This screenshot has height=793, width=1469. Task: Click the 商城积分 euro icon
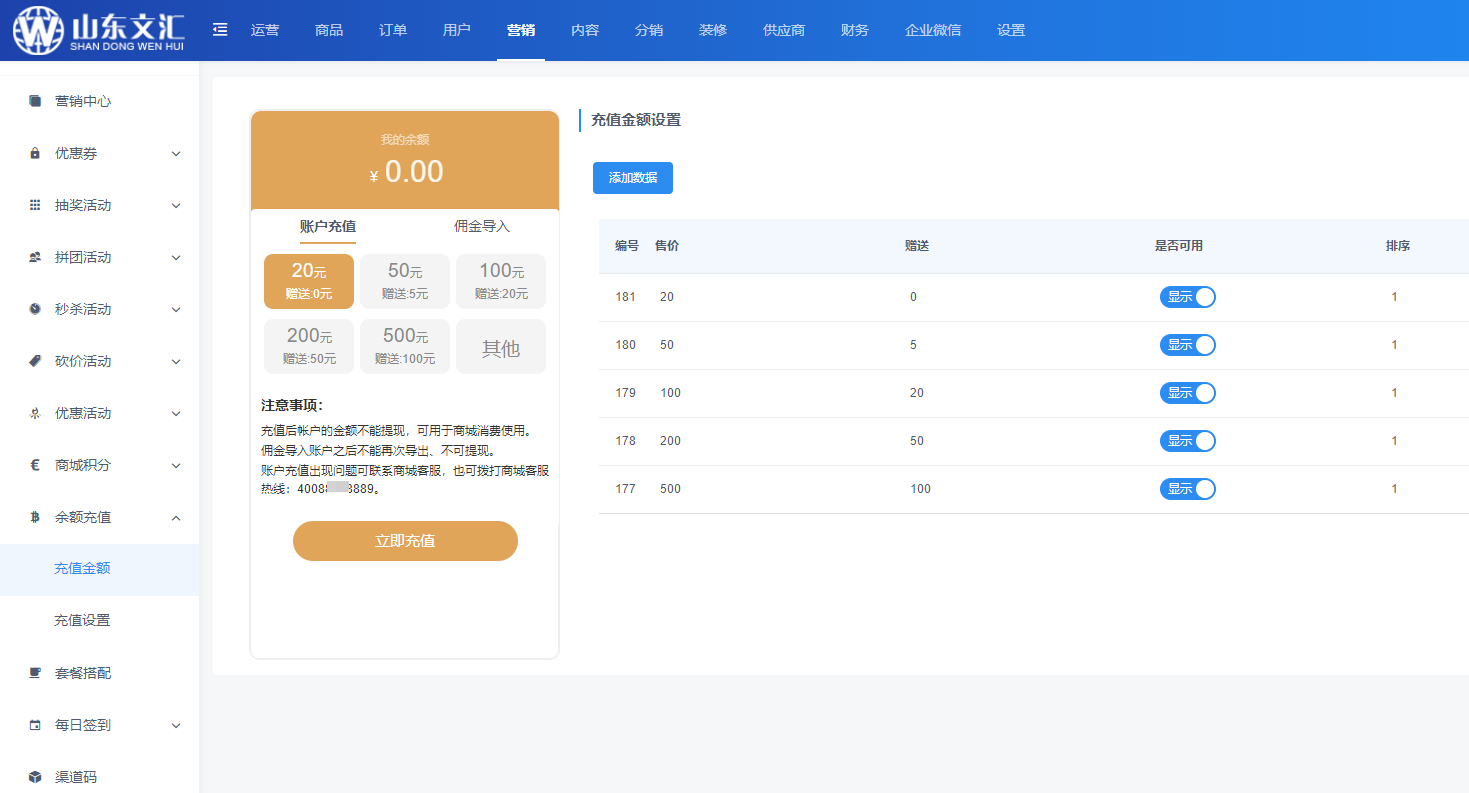[35, 465]
